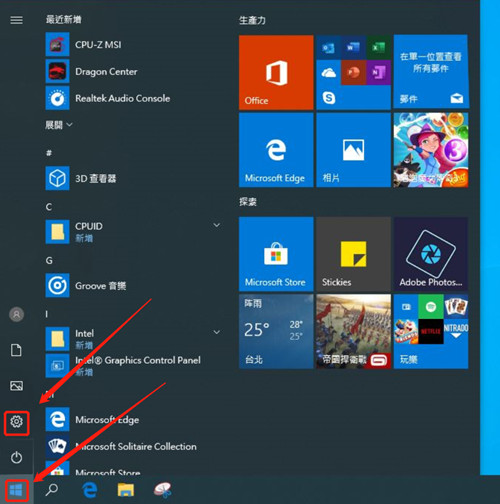Click the Outlook icon in Office group tile
The width and height of the screenshot is (500, 504).
(328, 48)
